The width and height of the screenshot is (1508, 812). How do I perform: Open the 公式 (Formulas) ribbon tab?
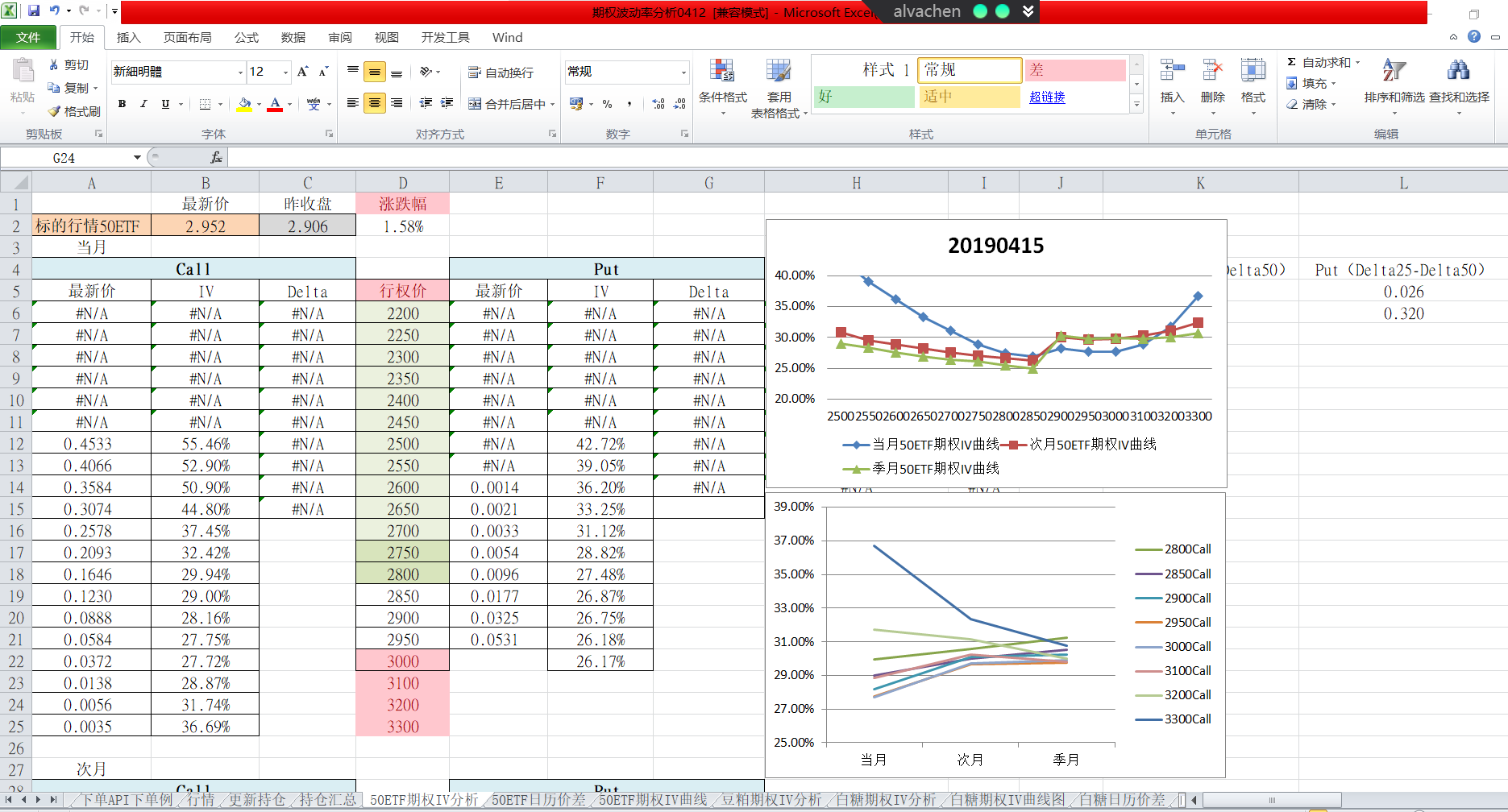[246, 37]
